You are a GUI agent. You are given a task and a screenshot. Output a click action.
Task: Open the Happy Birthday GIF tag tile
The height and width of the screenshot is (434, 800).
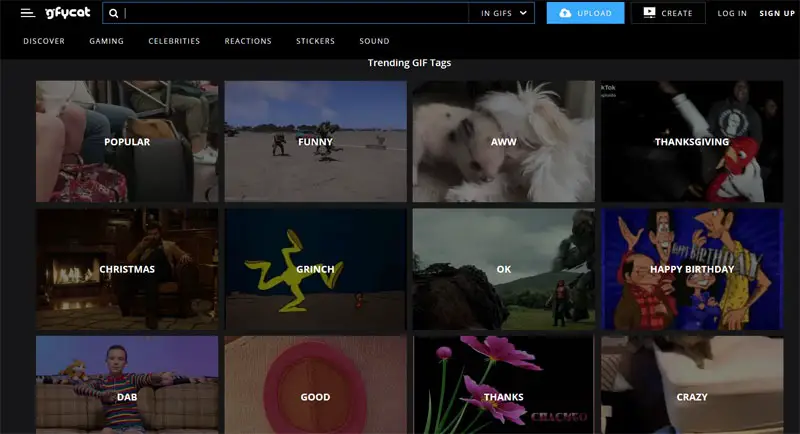click(x=692, y=269)
